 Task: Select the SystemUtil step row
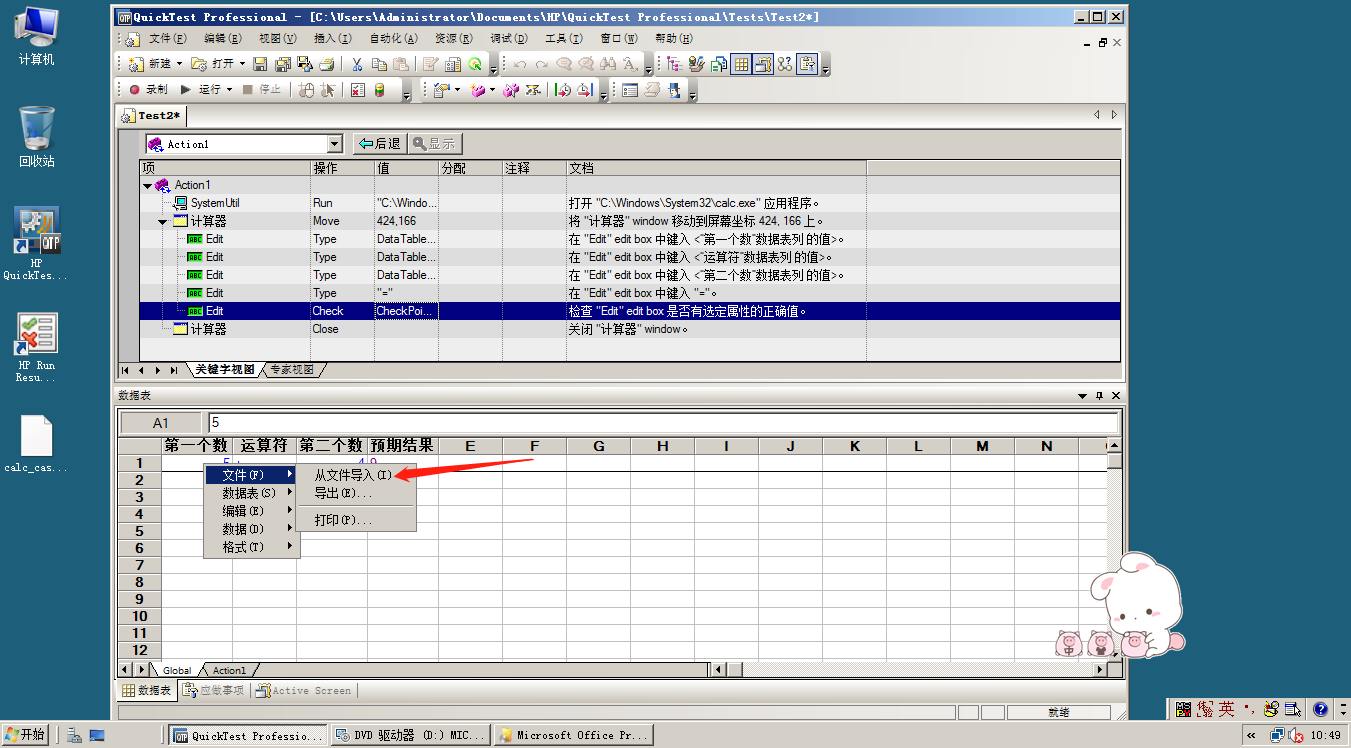click(630, 203)
